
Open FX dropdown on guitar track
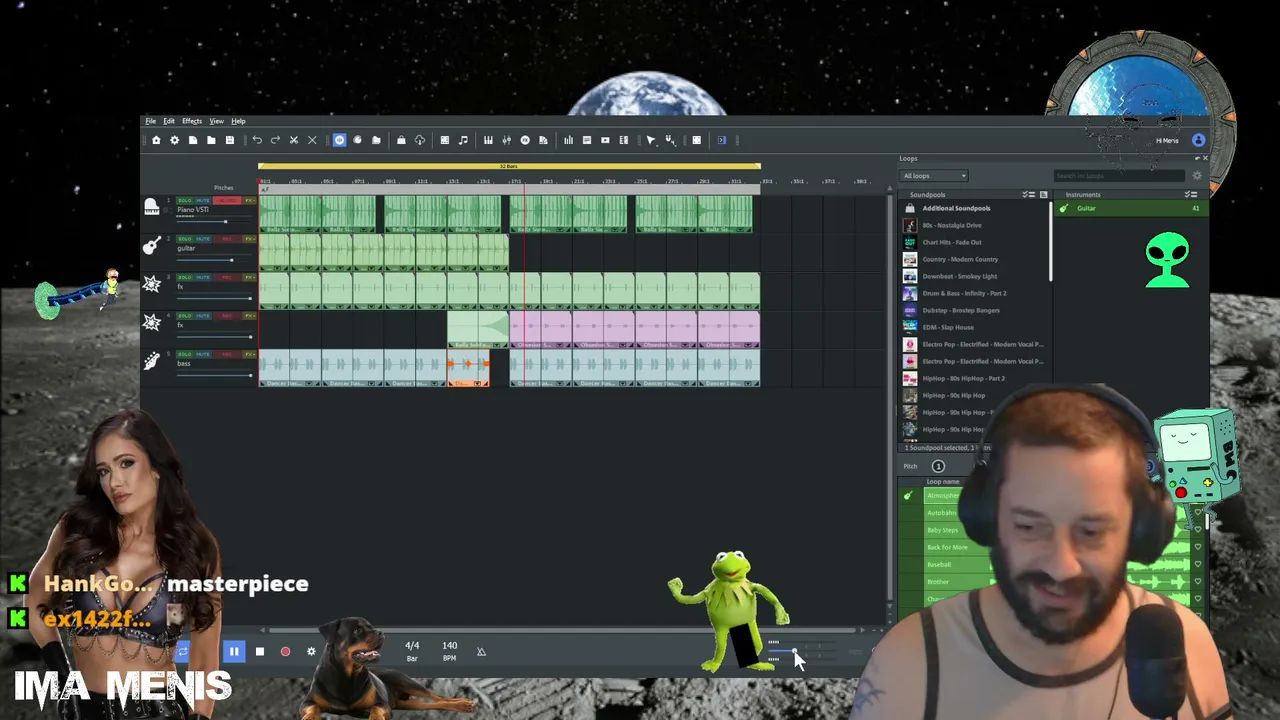click(249, 239)
